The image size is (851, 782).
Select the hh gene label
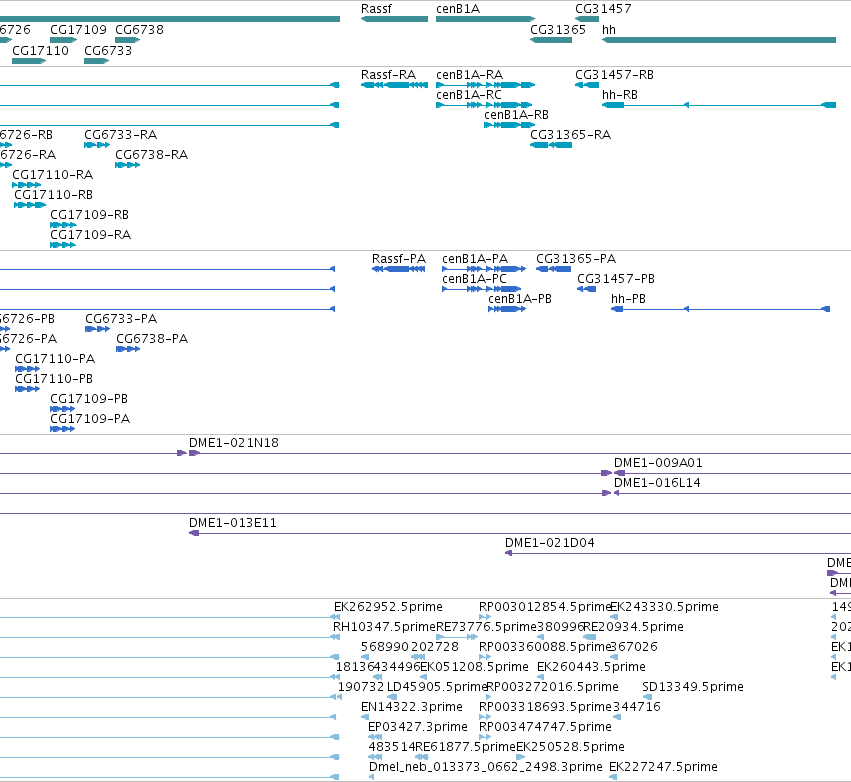tap(609, 29)
